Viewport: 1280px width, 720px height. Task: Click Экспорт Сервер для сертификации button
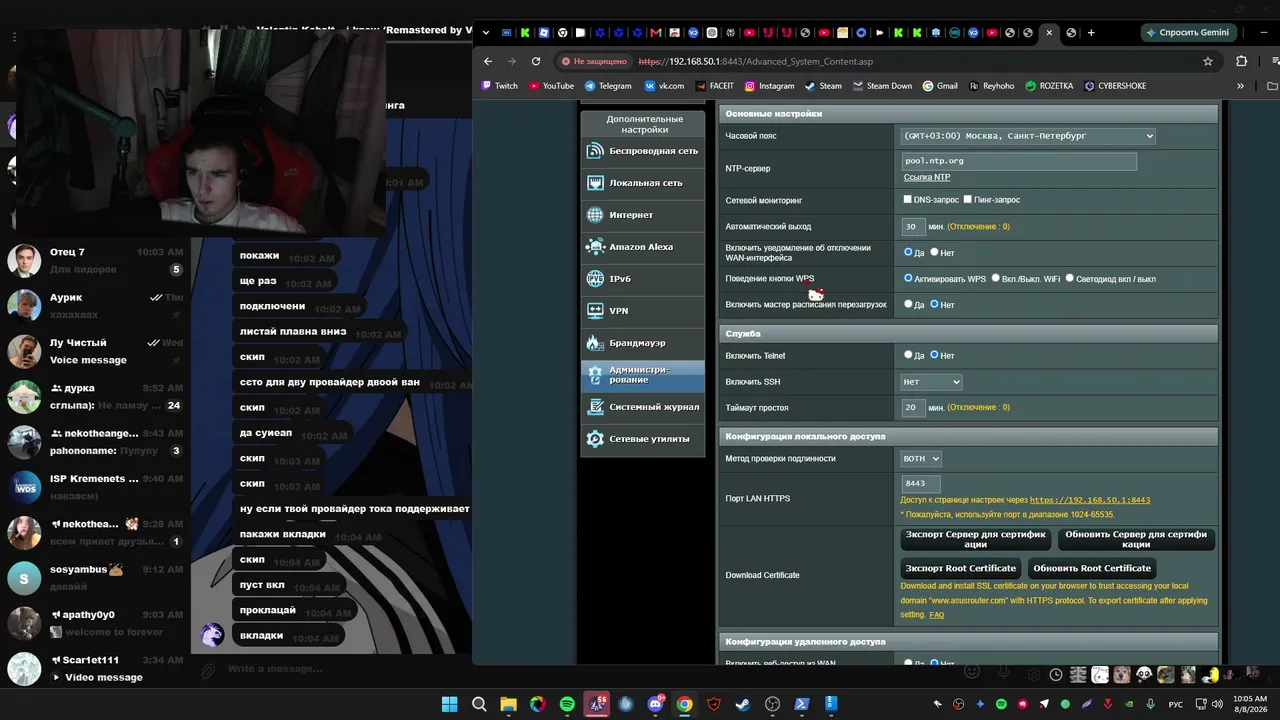click(975, 540)
